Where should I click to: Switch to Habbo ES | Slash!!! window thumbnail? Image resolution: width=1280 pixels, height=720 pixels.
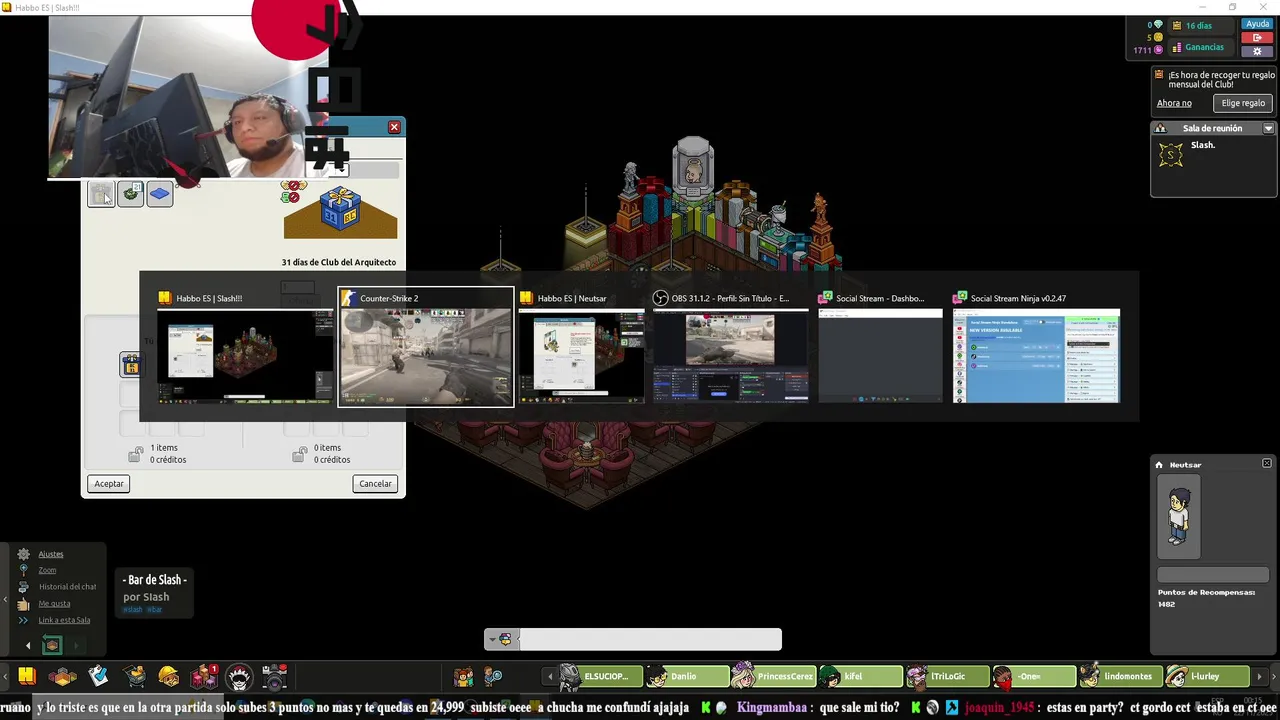coord(245,347)
